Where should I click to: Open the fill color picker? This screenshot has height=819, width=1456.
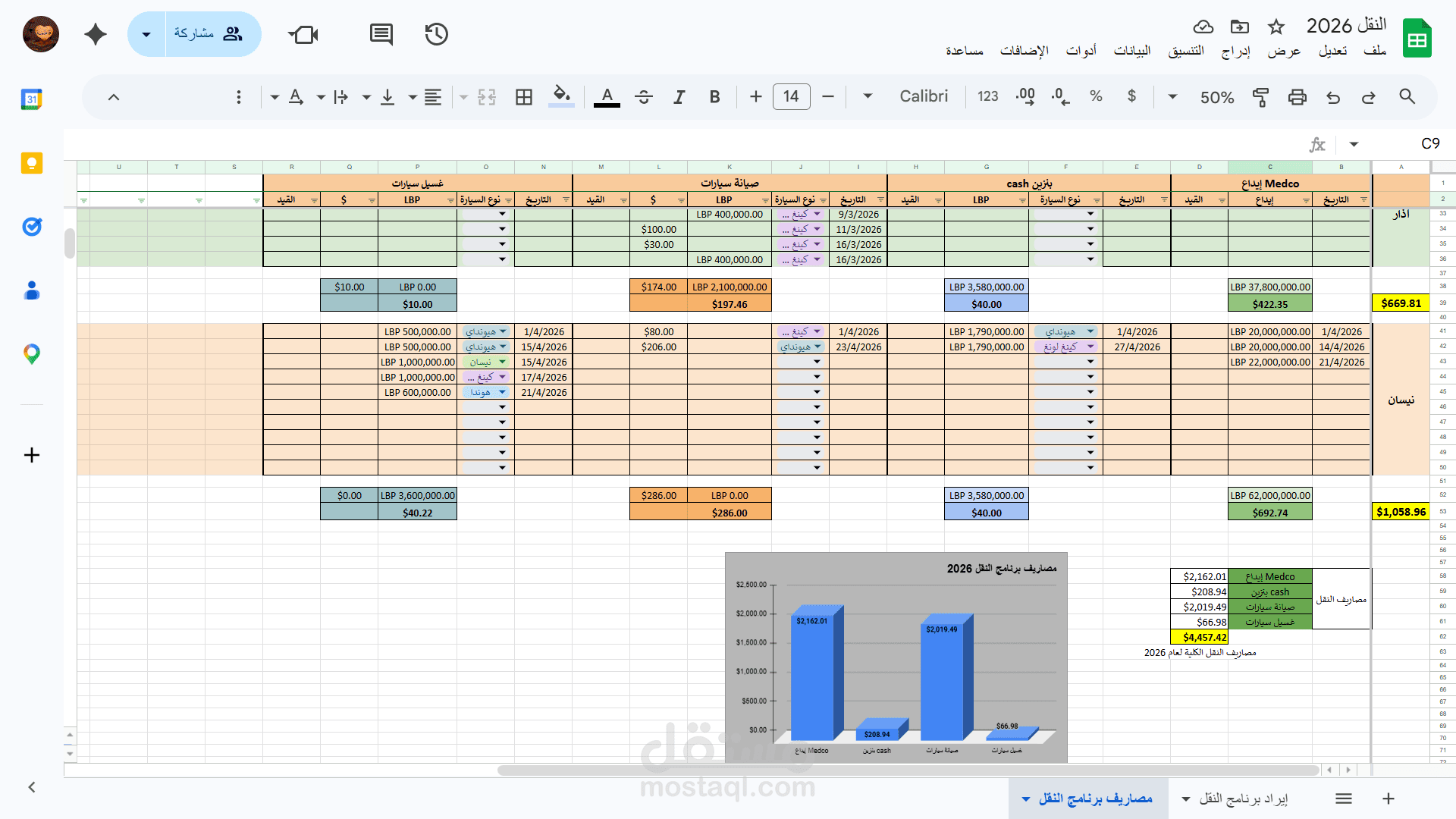561,96
